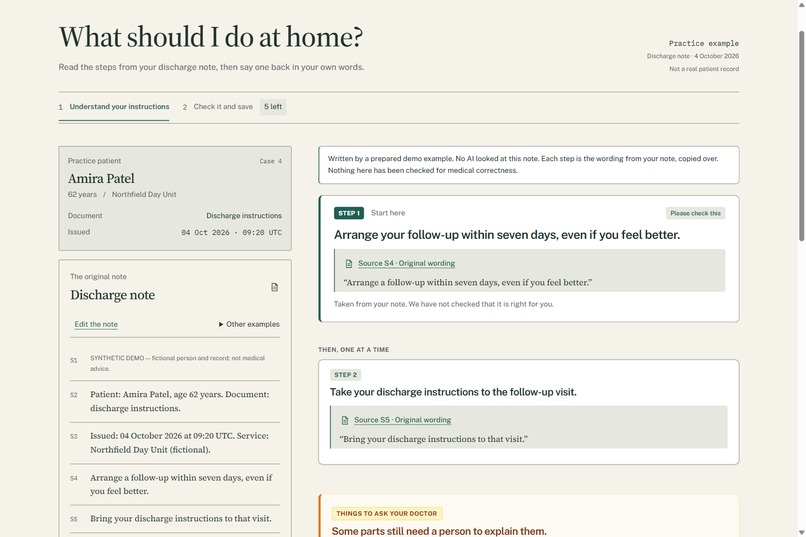Image resolution: width=806 pixels, height=537 pixels.
Task: Switch to Understand your instructions tab
Action: [x=114, y=107]
